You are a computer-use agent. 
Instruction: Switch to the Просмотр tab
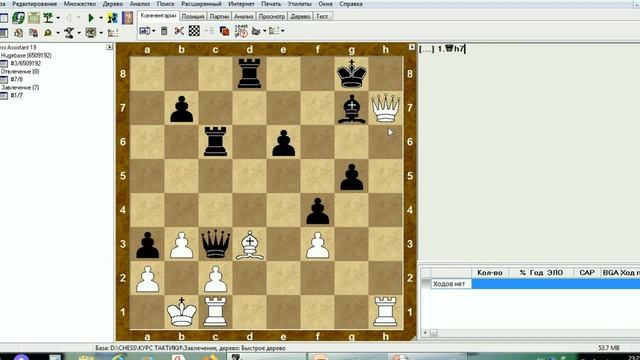pyautogui.click(x=271, y=16)
